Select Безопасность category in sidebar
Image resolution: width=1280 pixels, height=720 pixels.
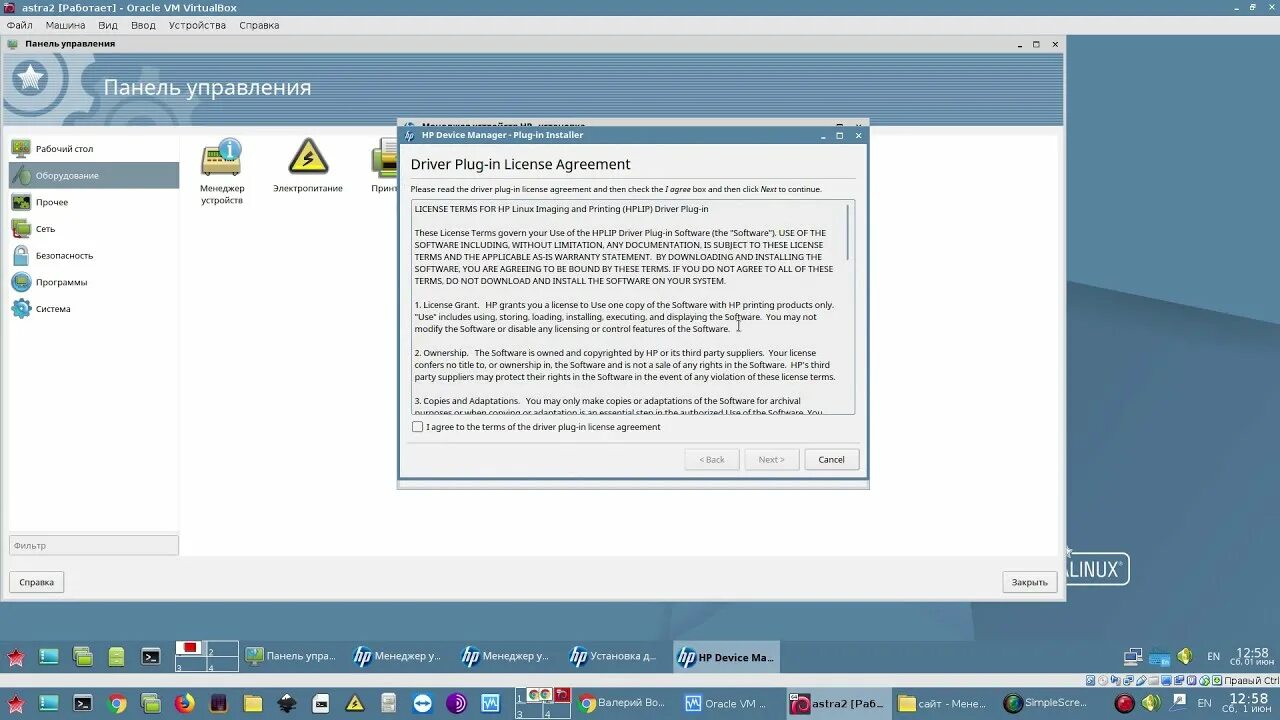[94, 255]
